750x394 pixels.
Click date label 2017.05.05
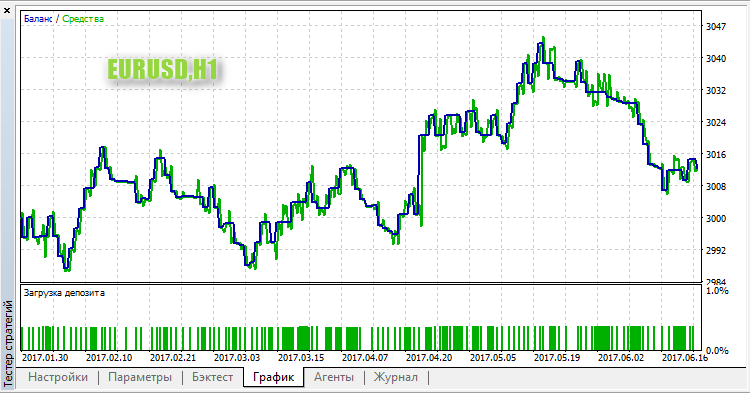click(493, 358)
